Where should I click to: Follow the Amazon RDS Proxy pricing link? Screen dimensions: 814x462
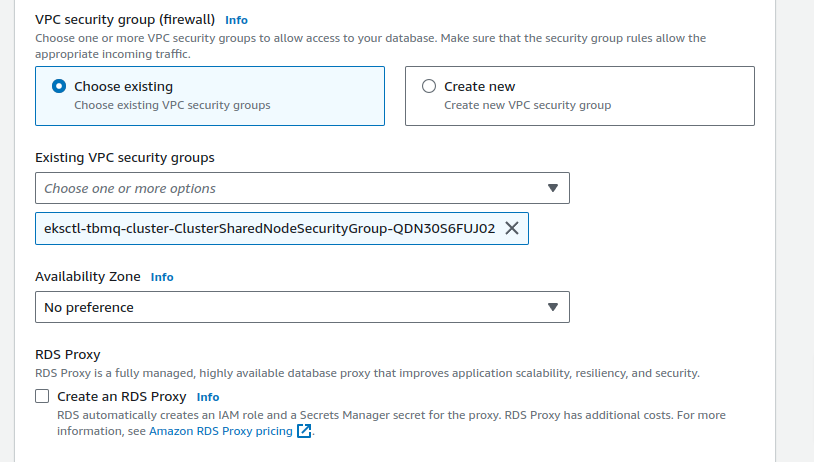[220, 431]
